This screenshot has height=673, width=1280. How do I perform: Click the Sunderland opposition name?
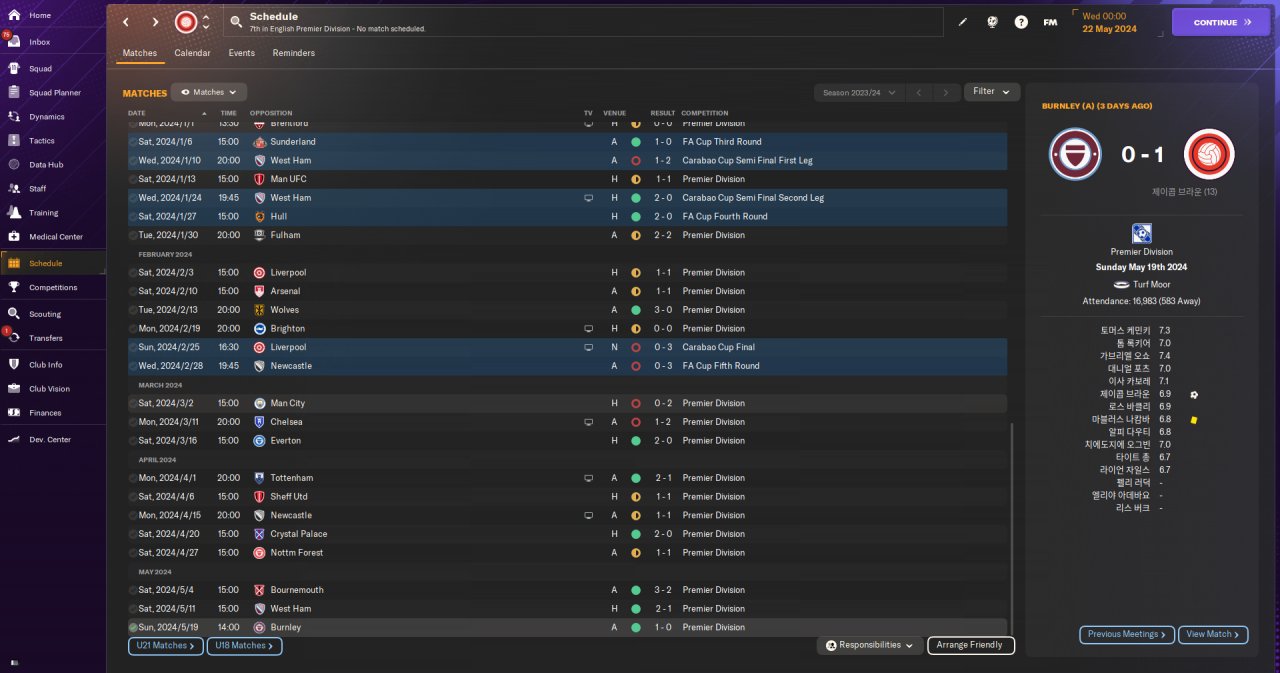(x=293, y=142)
